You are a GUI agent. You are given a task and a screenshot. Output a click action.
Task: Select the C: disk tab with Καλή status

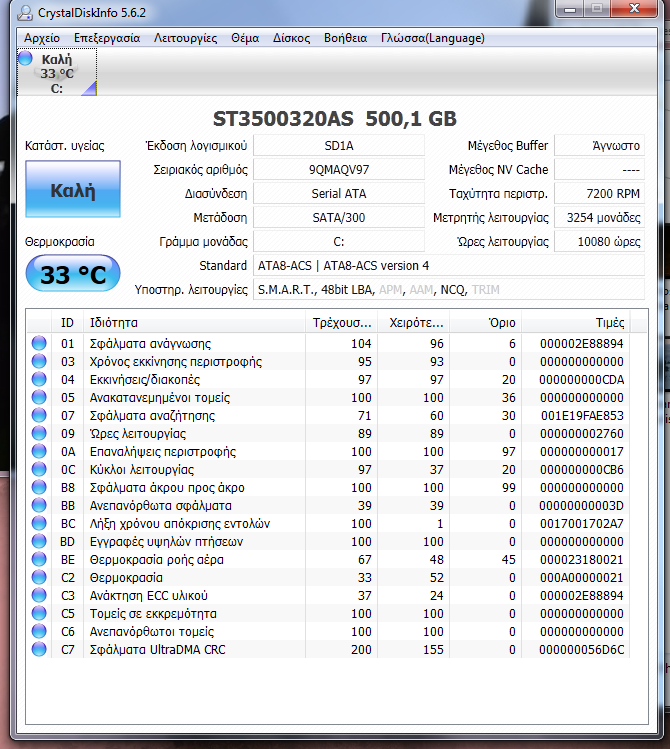(57, 73)
